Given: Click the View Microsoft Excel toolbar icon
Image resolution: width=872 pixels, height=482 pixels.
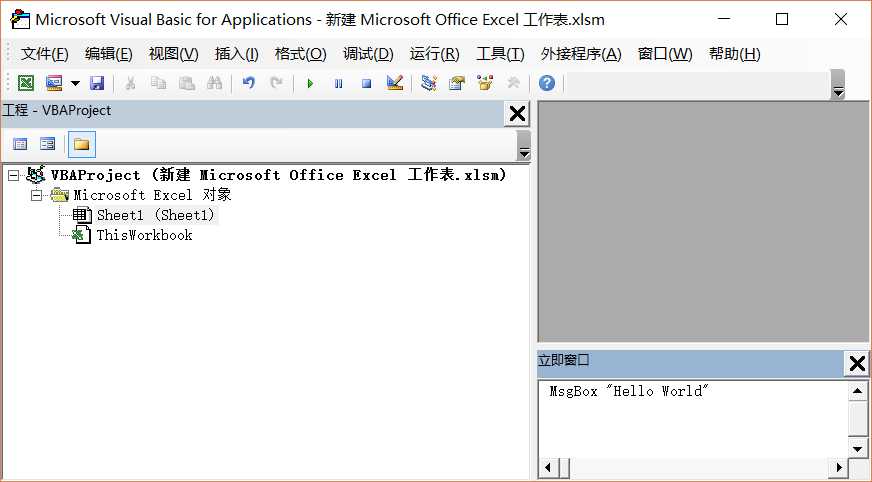Looking at the screenshot, I should pos(26,83).
